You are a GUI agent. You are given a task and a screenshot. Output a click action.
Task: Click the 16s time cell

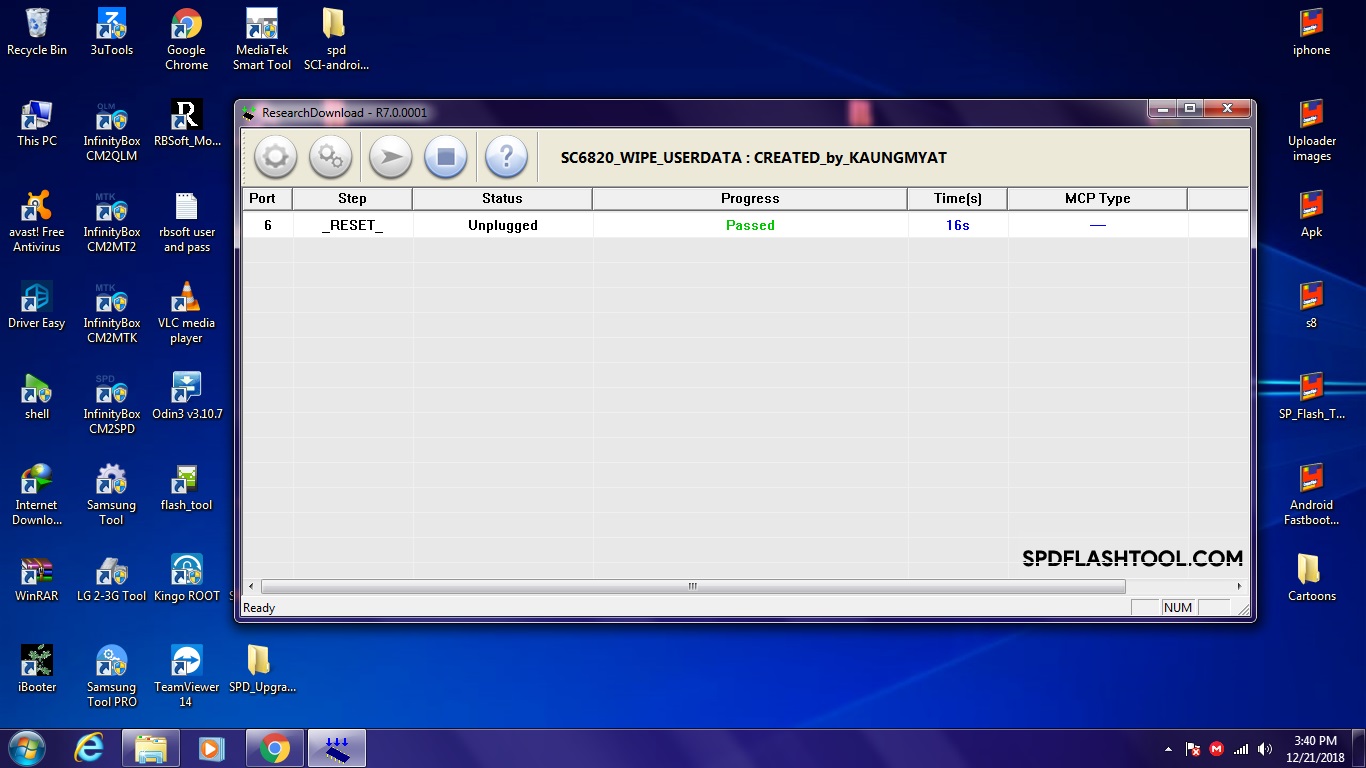[x=958, y=225]
